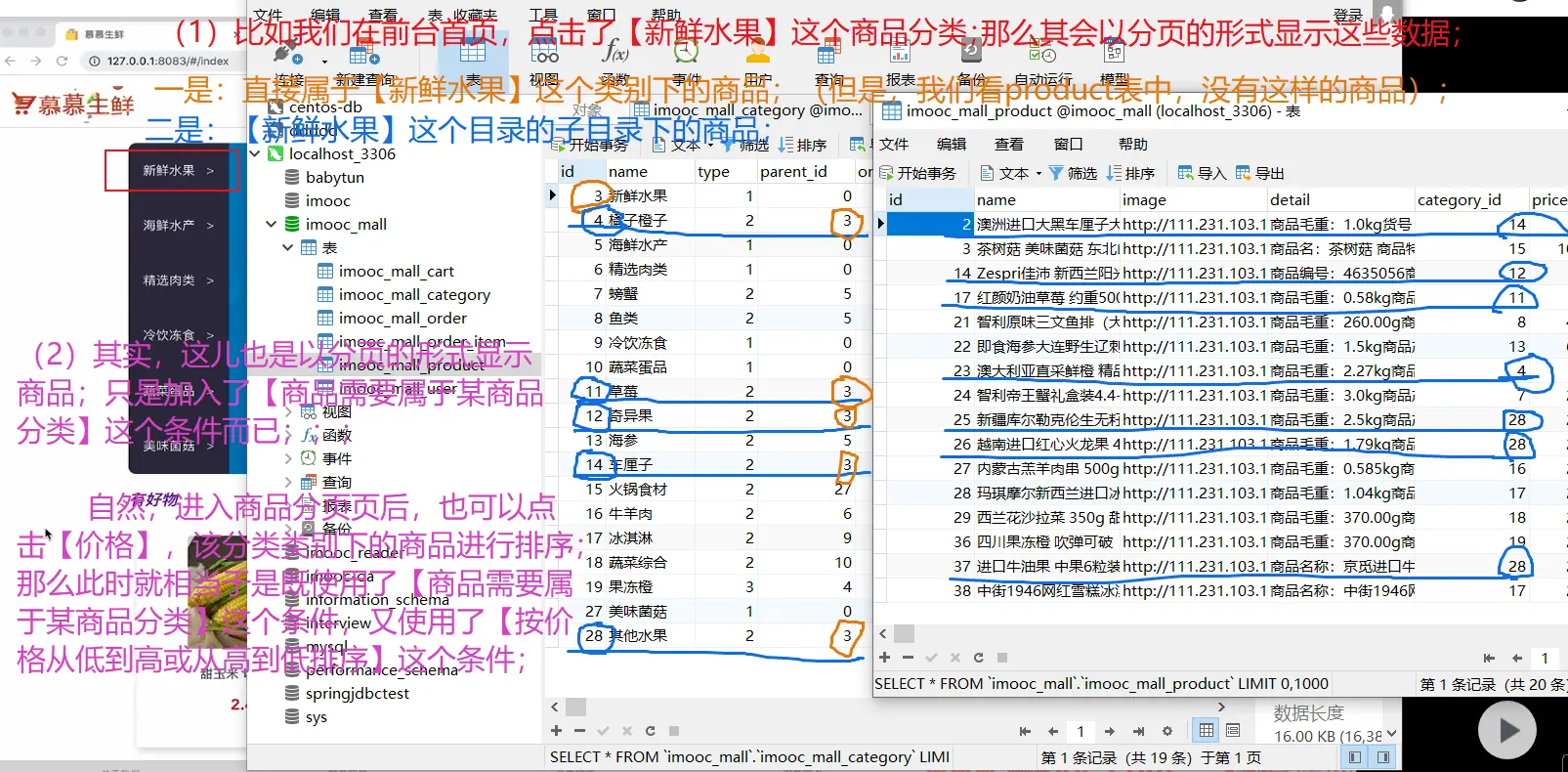Open pagination settings gear in category window

pyautogui.click(x=1166, y=731)
